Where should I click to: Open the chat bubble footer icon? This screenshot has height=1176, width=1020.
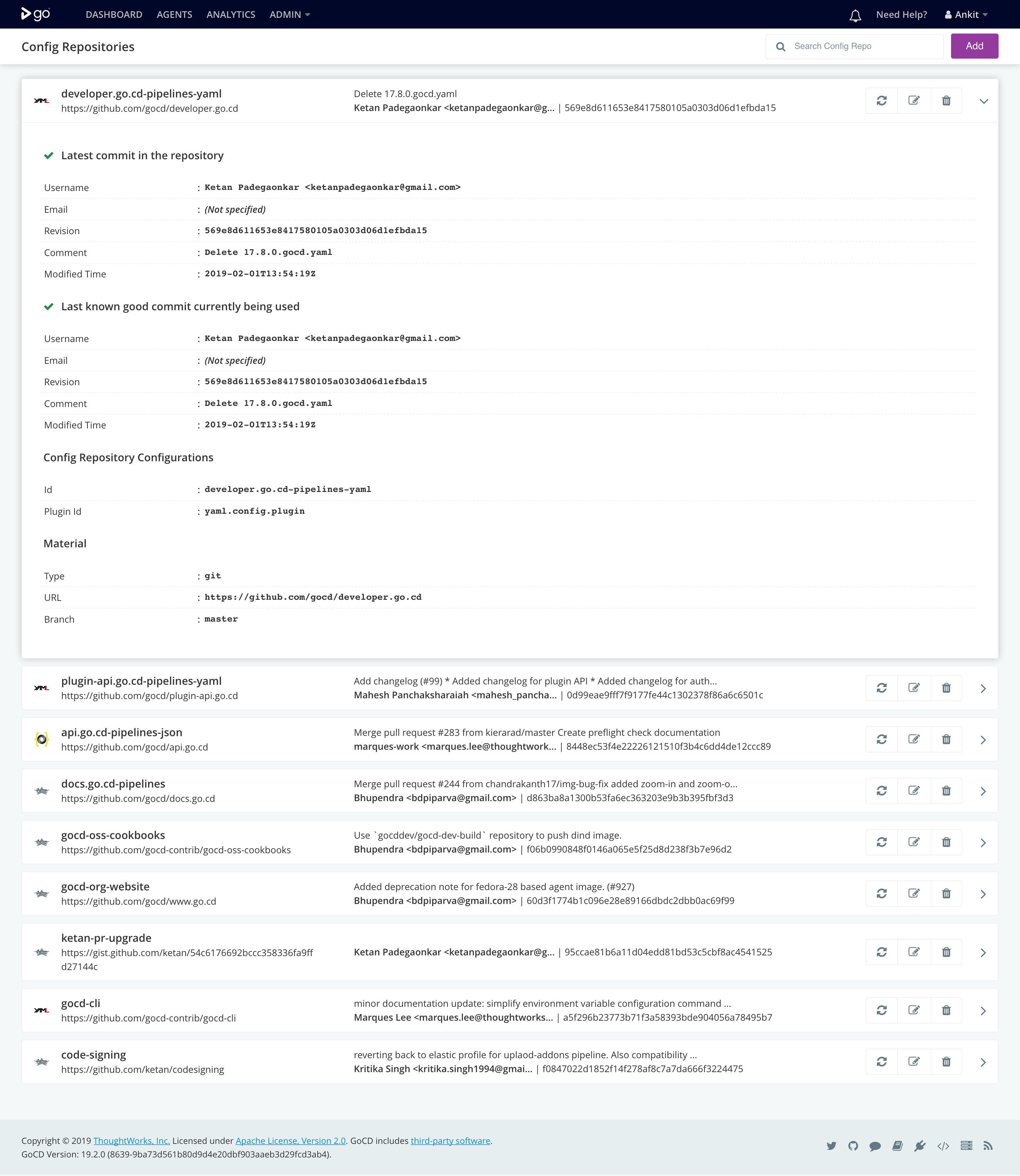875,1146
